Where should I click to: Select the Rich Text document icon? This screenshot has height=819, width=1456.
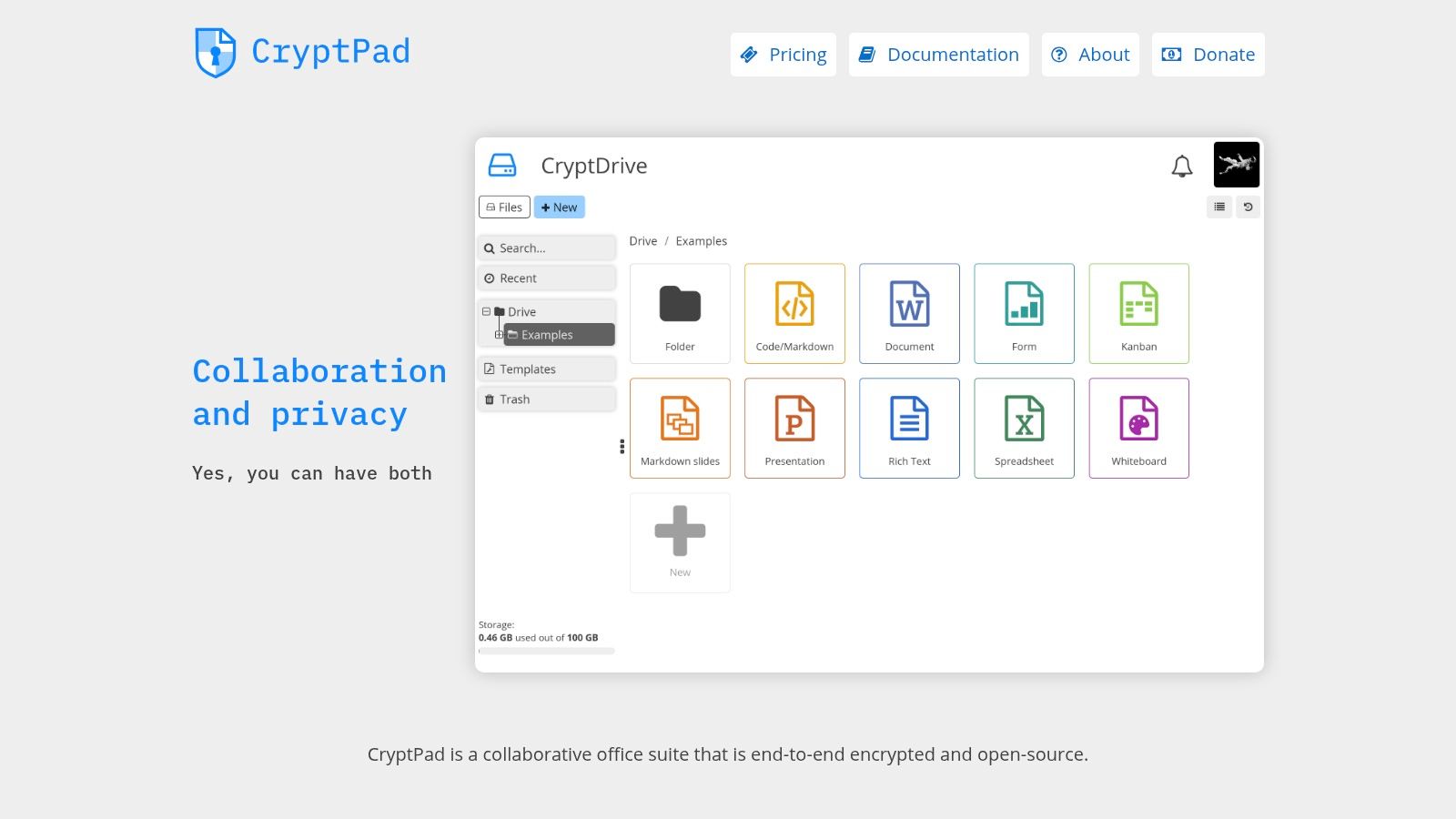[909, 428]
